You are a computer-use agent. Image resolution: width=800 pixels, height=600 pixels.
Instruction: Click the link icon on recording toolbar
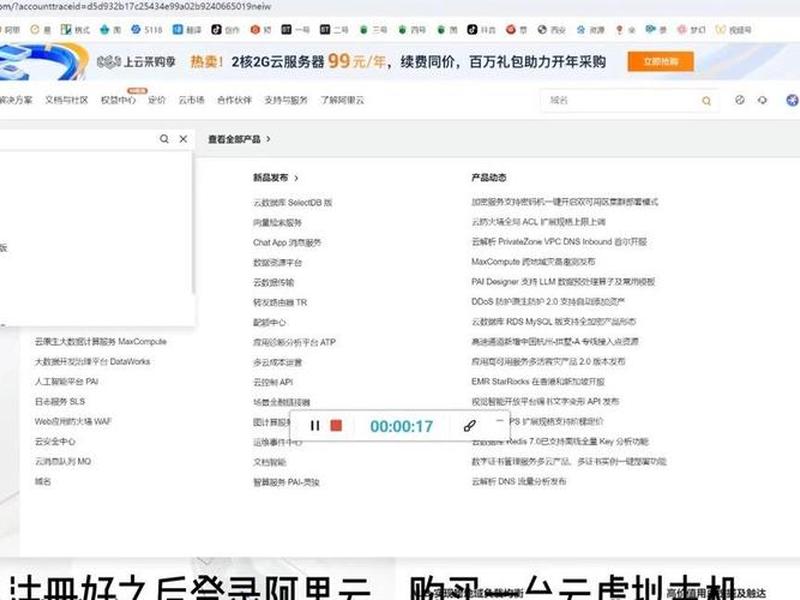(x=470, y=426)
